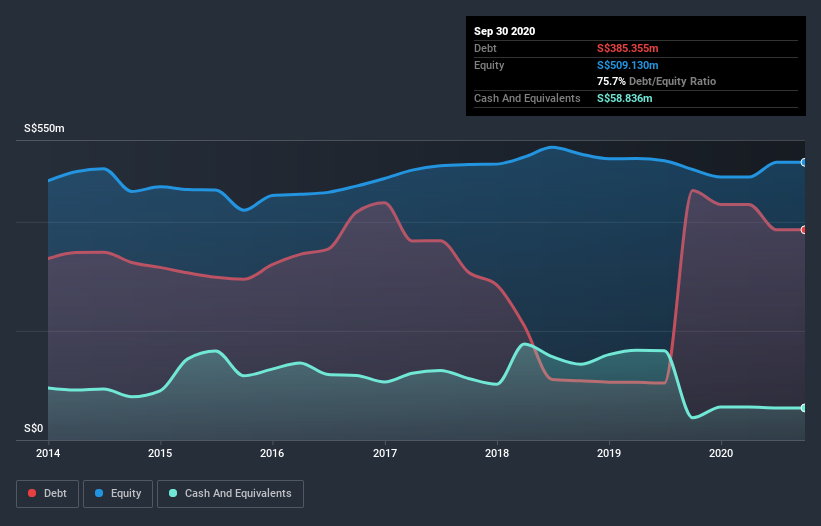Click the Debt row label in tooltip
This screenshot has height=526, width=821.
coord(485,48)
